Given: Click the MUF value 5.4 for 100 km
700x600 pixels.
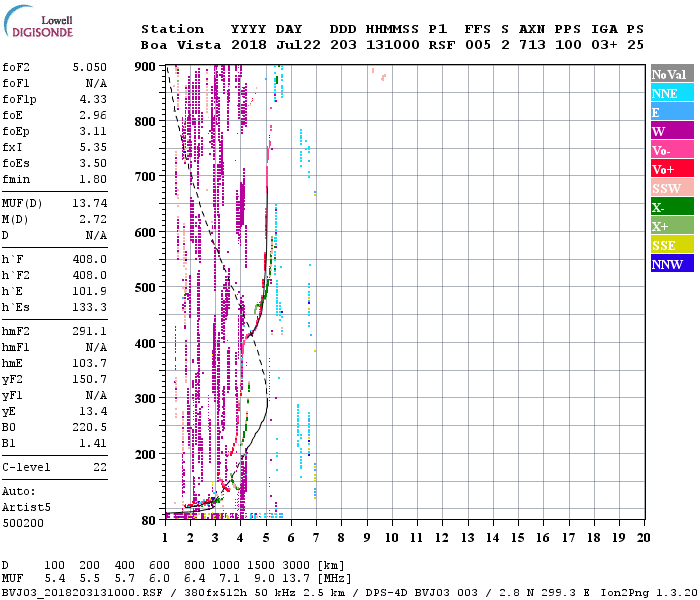Looking at the screenshot, I should [x=54, y=579].
